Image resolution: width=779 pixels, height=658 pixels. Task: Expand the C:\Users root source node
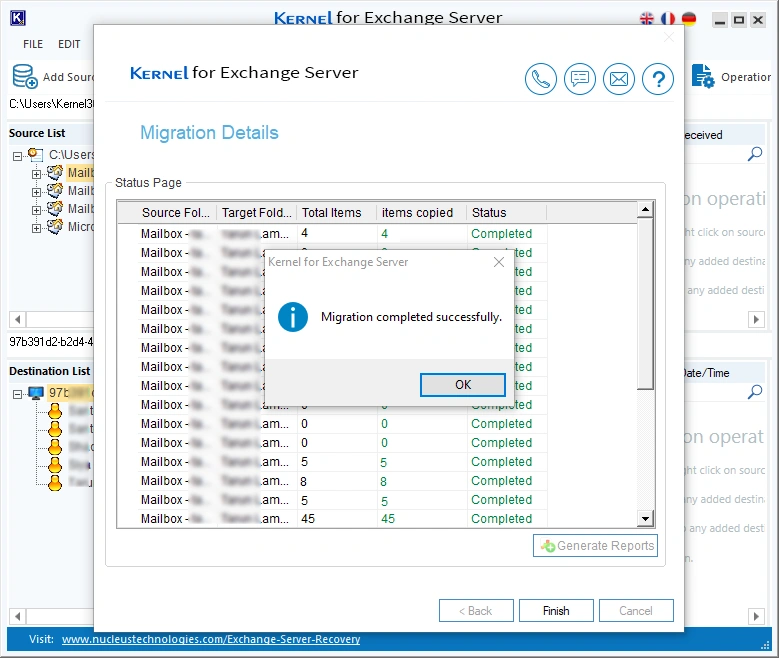(x=18, y=155)
